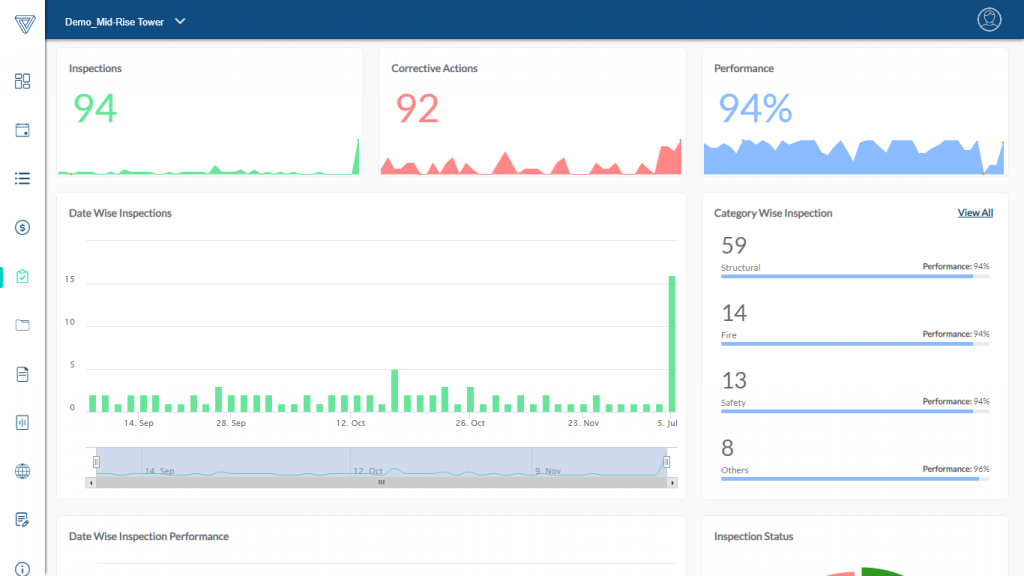1024x576 pixels.
Task: Click the Performance value 94%
Action: 756,108
